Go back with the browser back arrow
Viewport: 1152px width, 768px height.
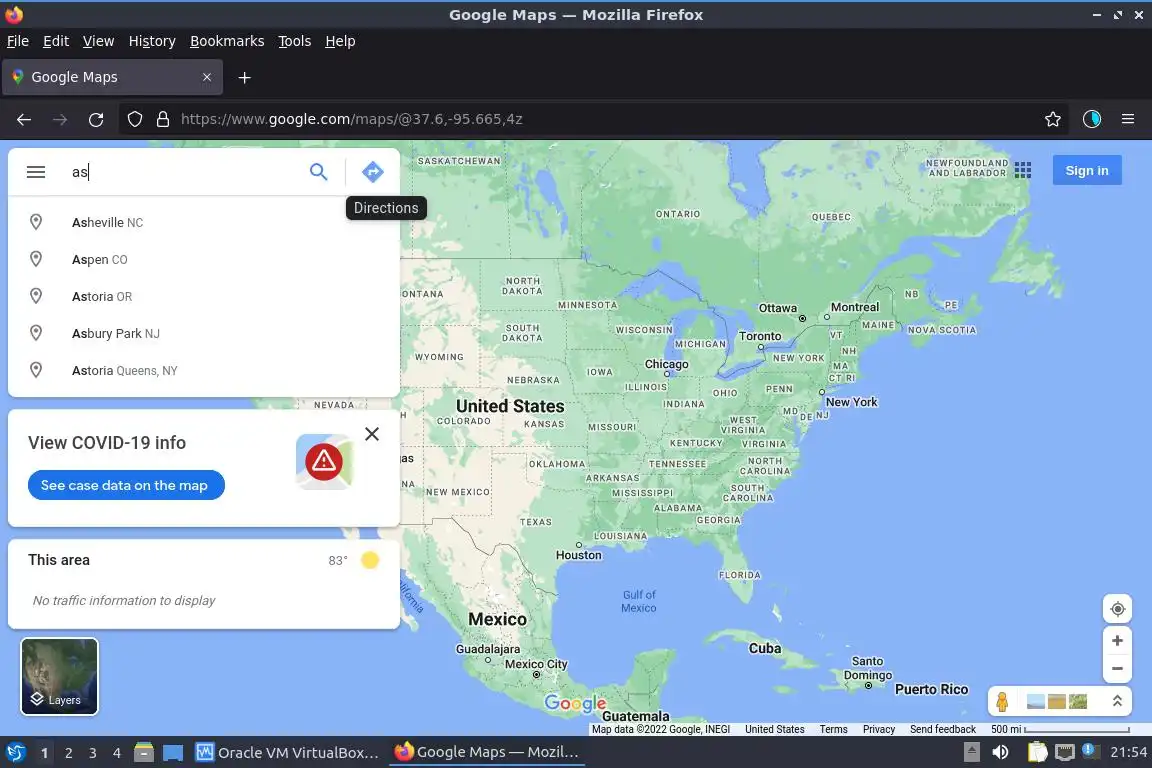[24, 119]
